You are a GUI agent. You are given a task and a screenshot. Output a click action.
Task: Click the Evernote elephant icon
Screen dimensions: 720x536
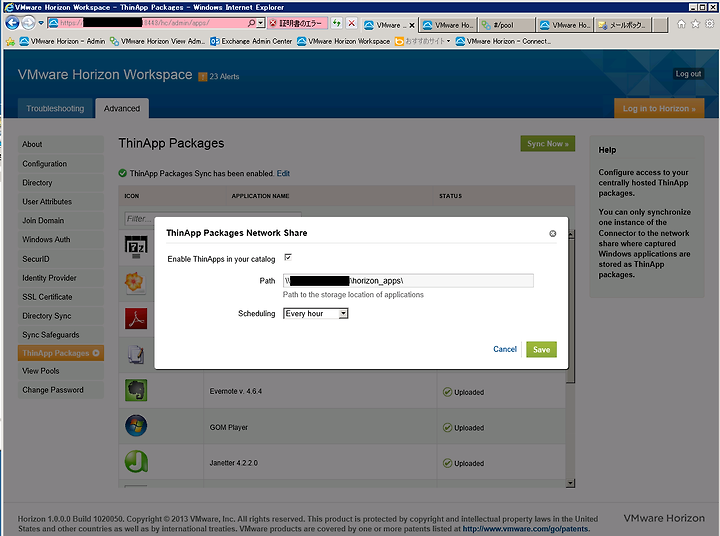click(x=136, y=390)
